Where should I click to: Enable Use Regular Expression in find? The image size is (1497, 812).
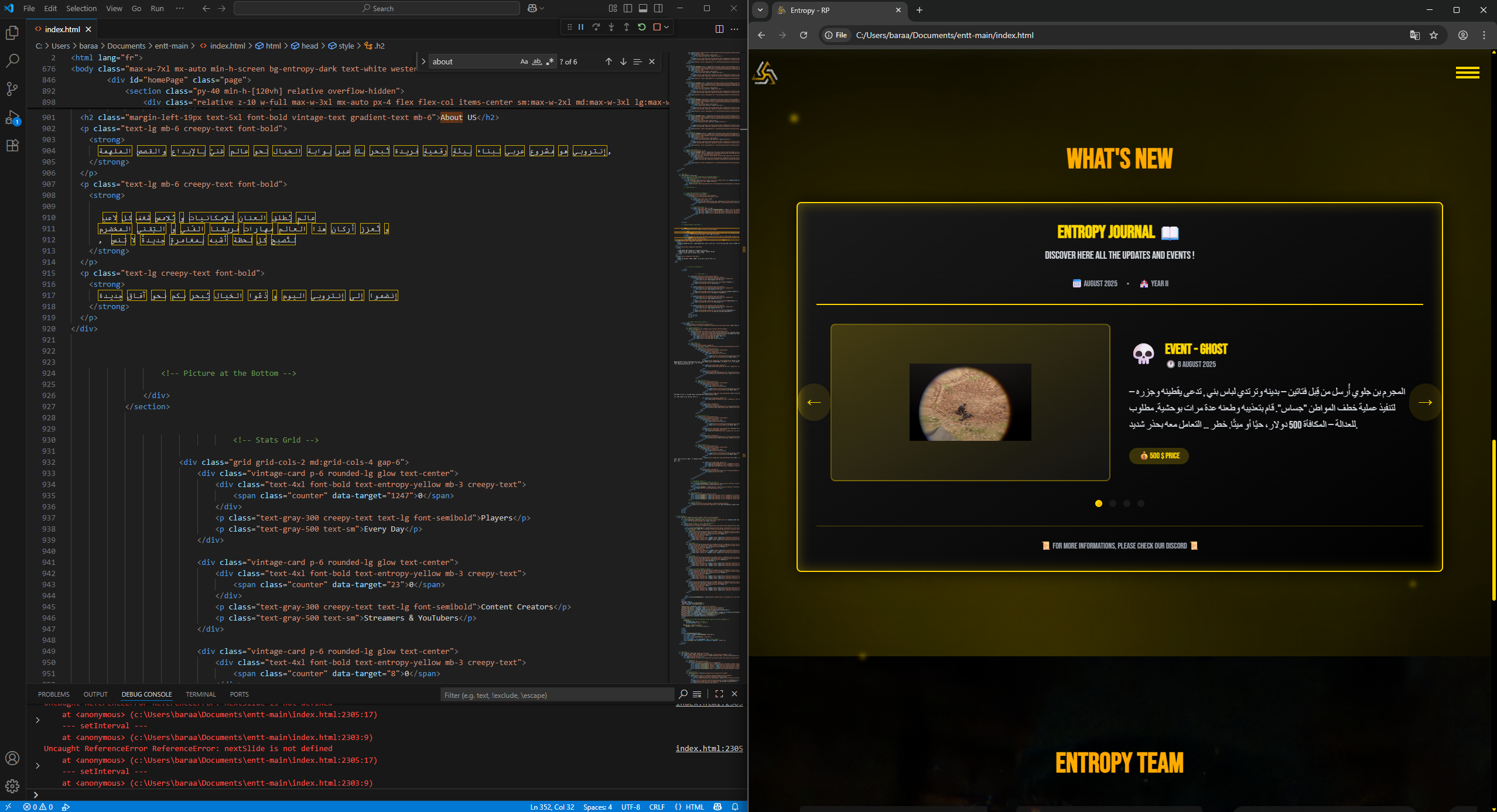549,61
